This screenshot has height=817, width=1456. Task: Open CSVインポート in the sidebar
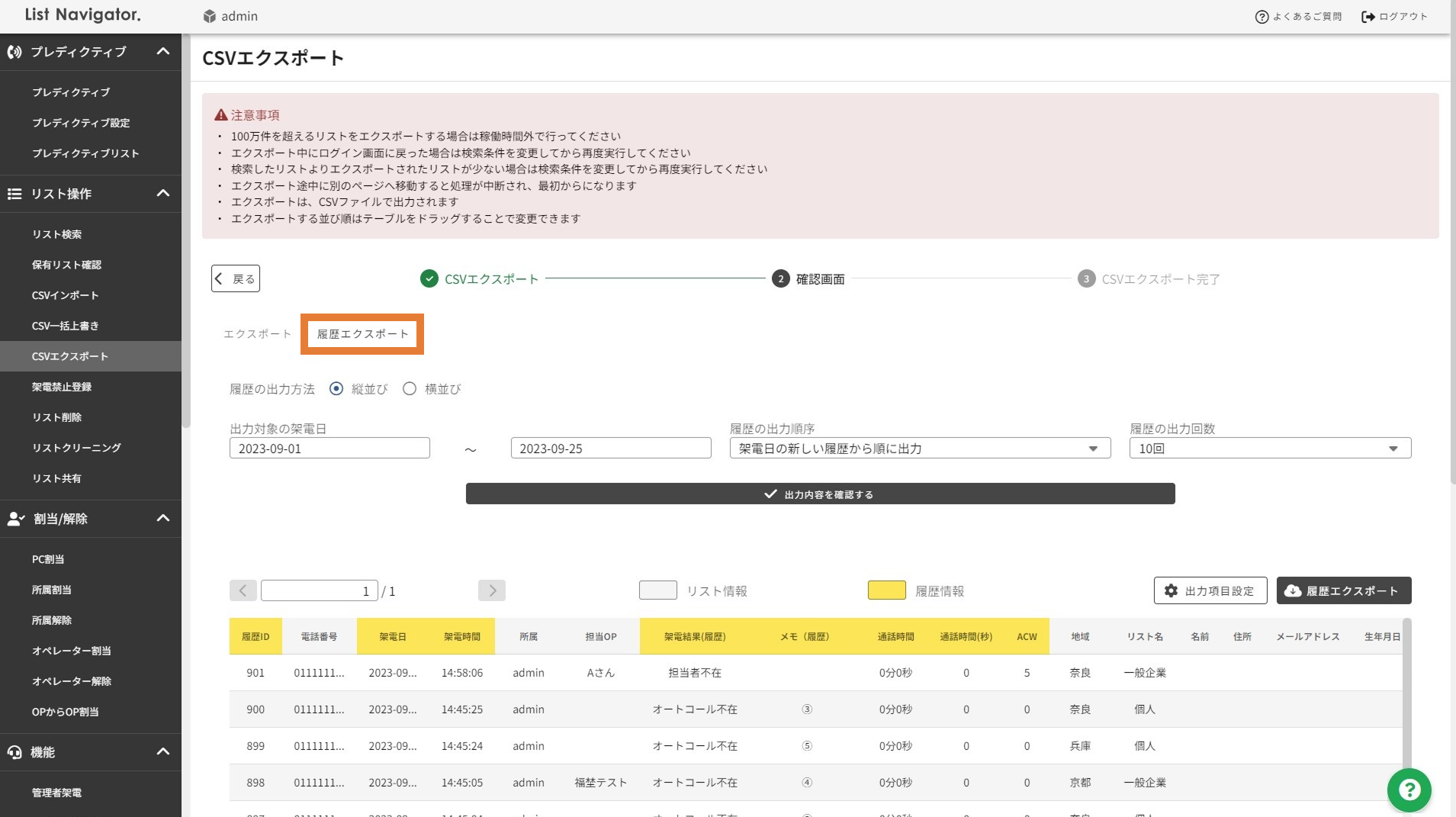[x=66, y=295]
